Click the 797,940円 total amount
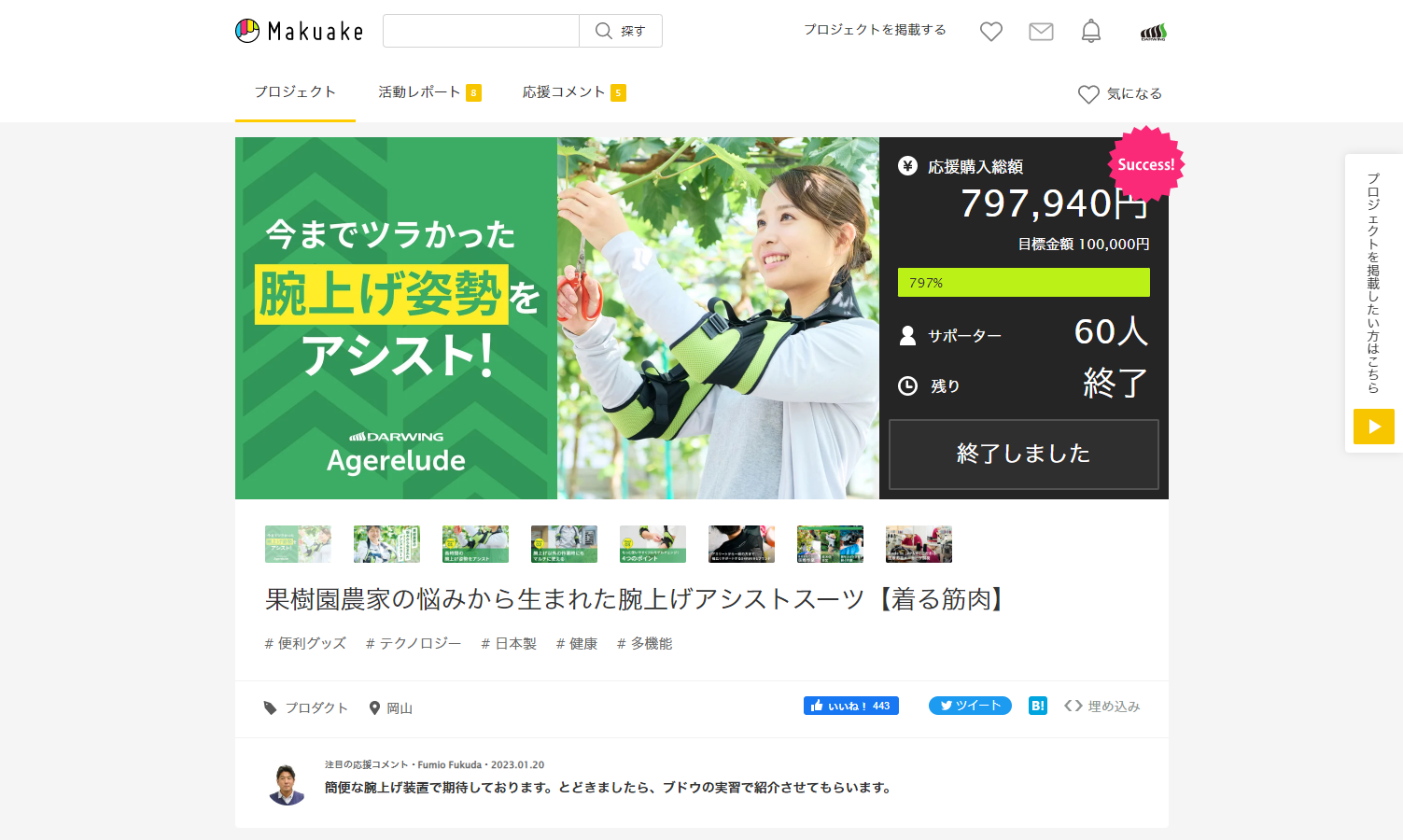Screen dimensions: 1403x840 click(1055, 203)
